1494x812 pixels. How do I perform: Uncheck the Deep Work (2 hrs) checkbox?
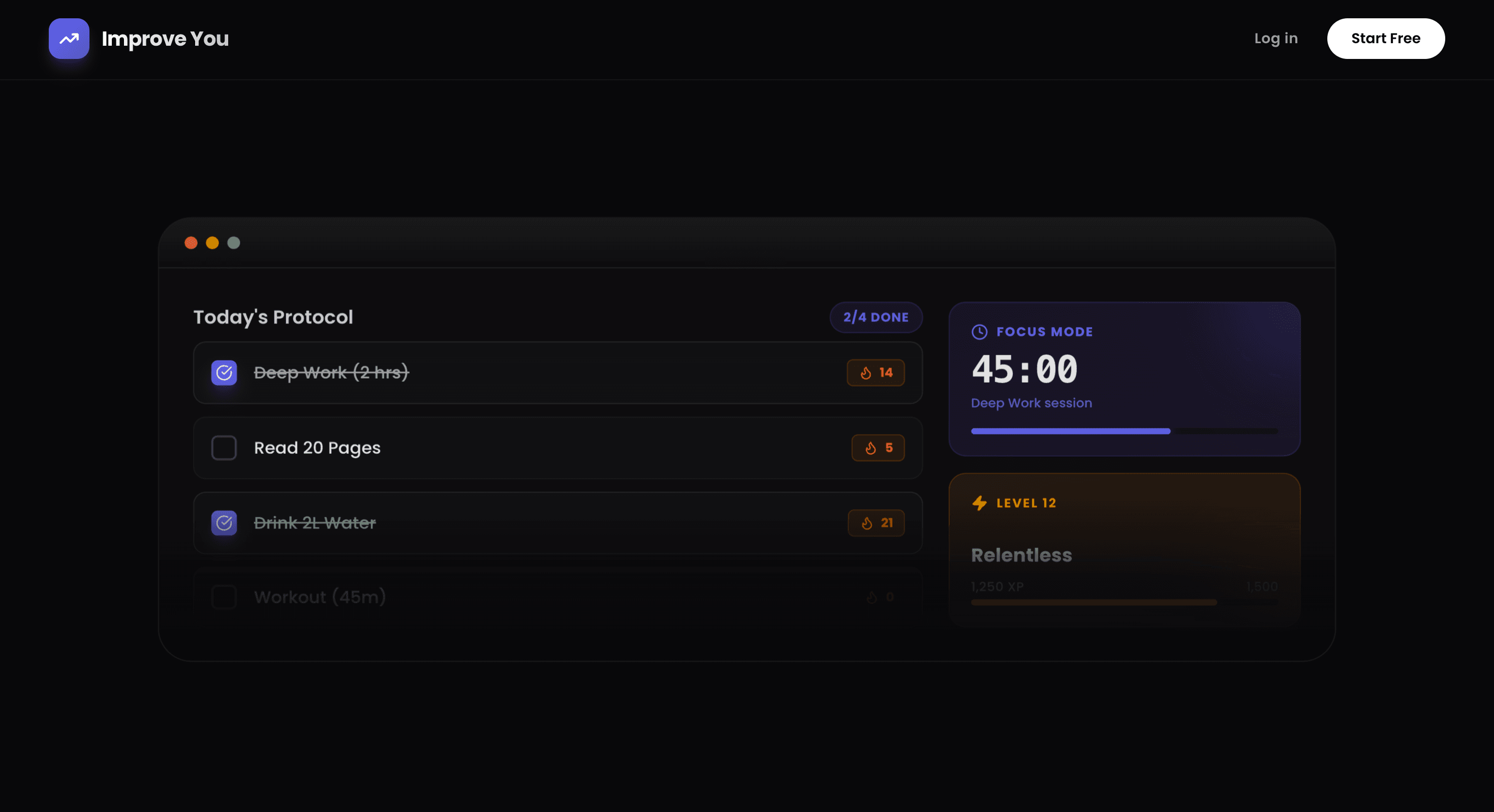[224, 372]
